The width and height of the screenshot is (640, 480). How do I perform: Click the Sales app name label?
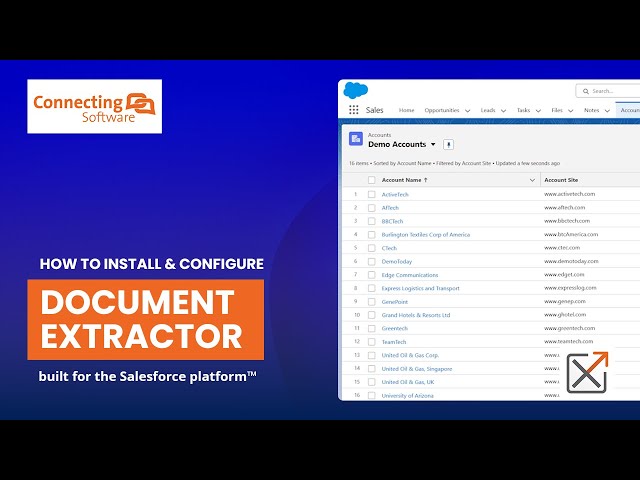pos(374,110)
